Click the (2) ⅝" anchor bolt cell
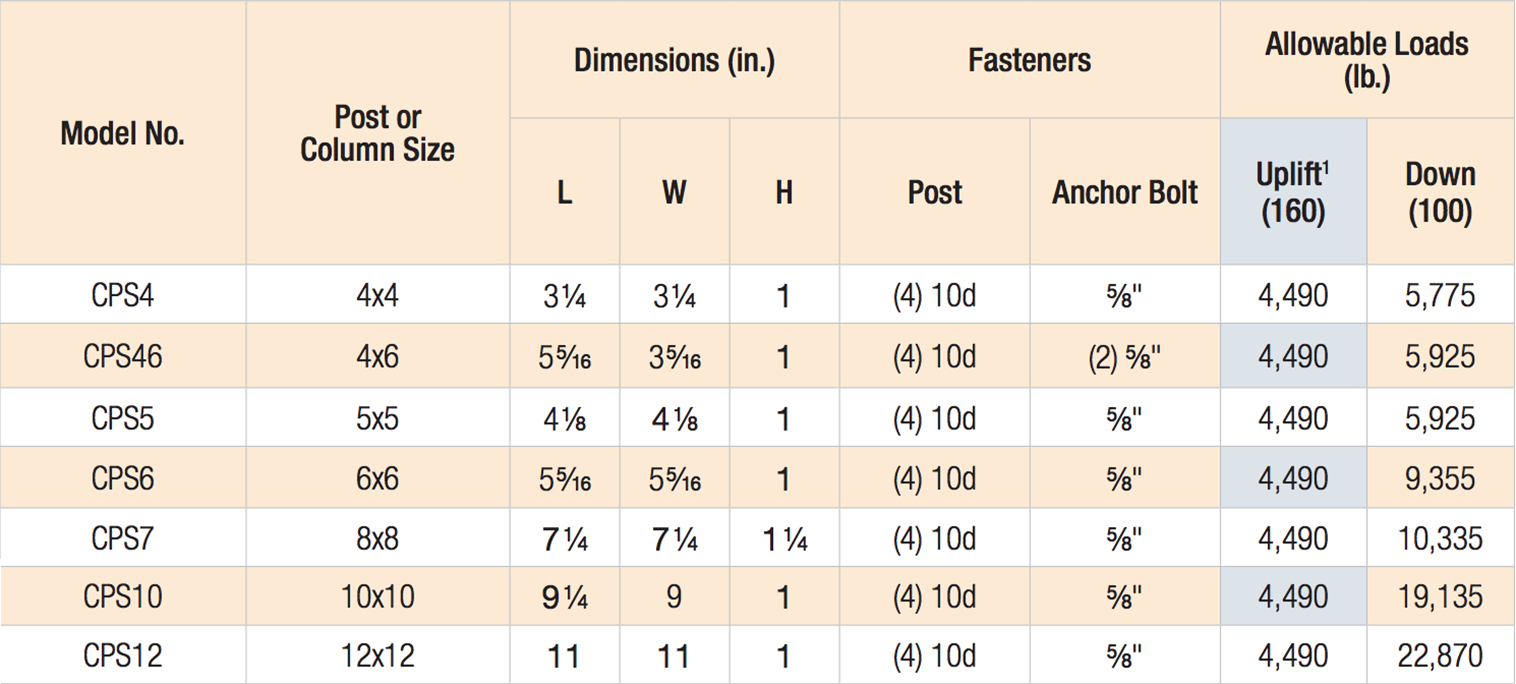 (1124, 356)
